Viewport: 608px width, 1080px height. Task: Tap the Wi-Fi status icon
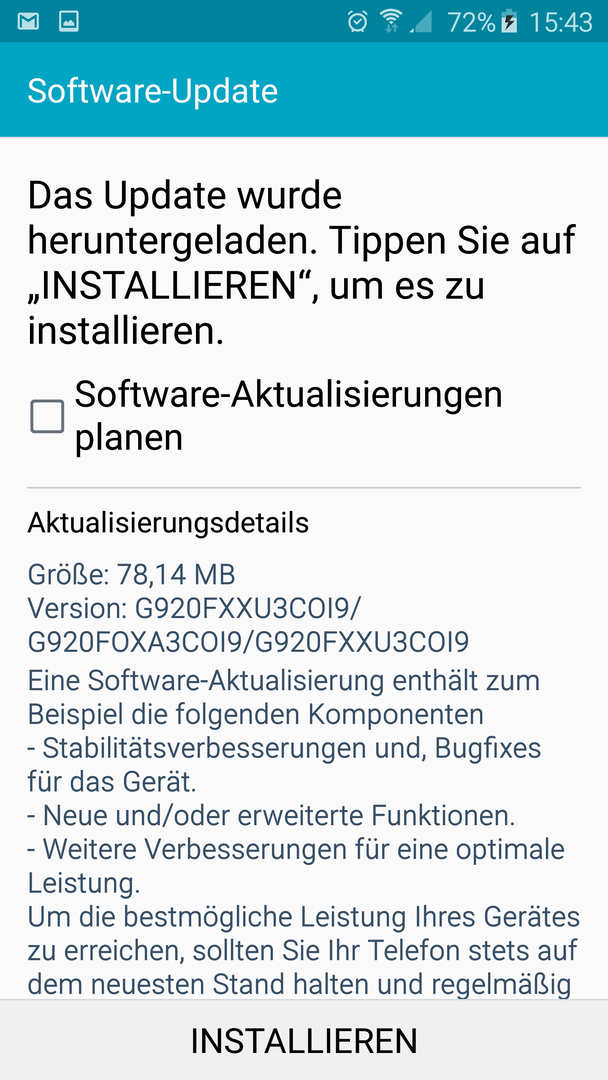tap(391, 22)
